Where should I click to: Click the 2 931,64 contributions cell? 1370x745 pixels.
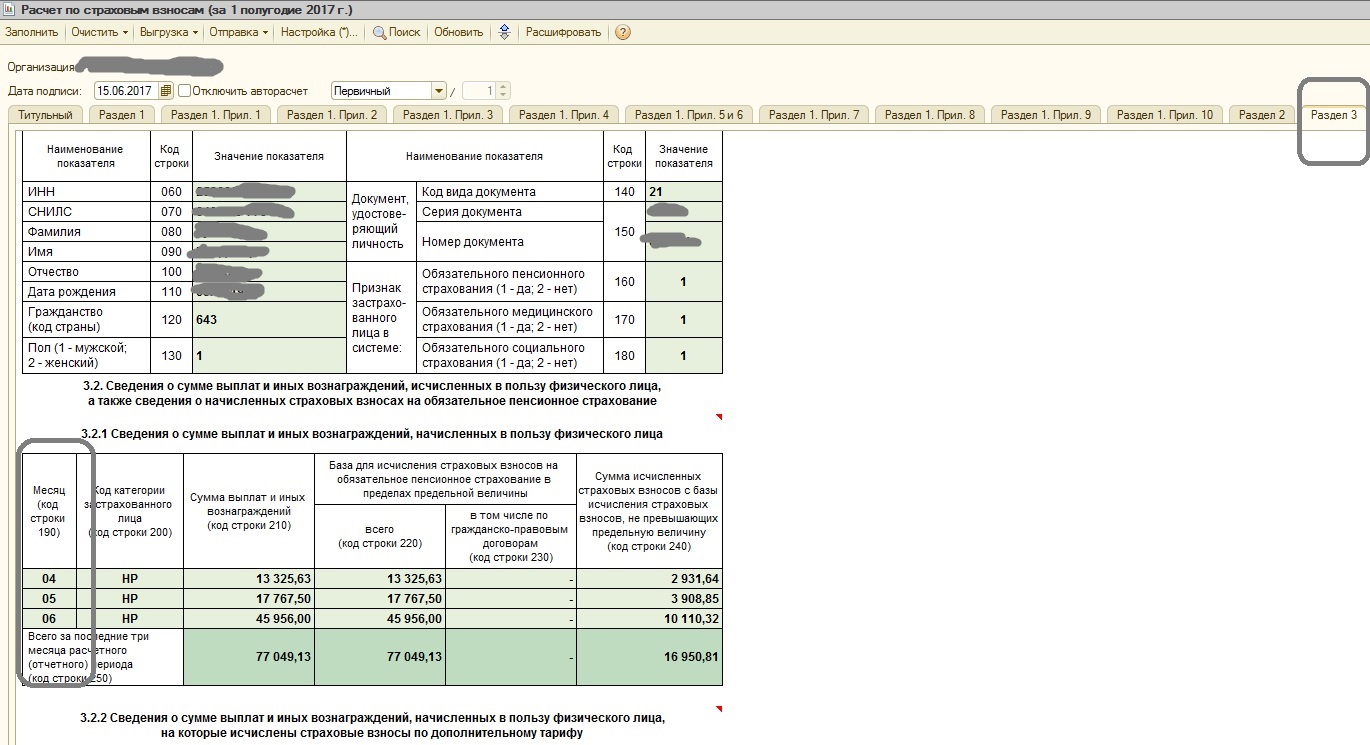[x=649, y=579]
